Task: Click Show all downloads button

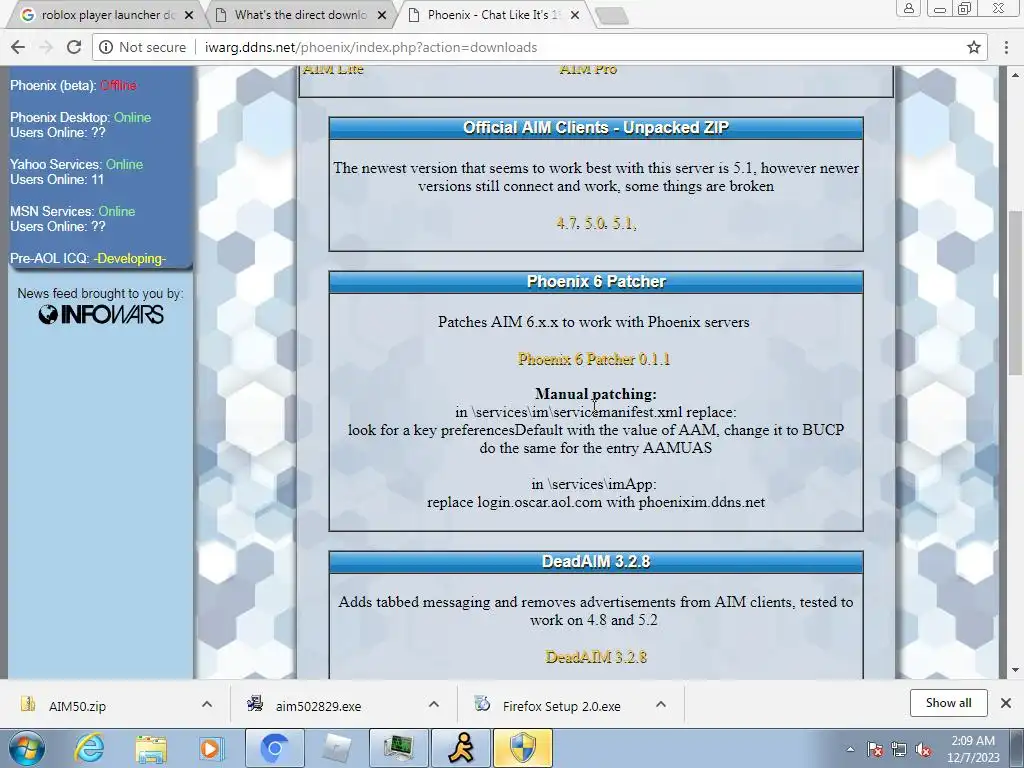Action: pos(948,703)
